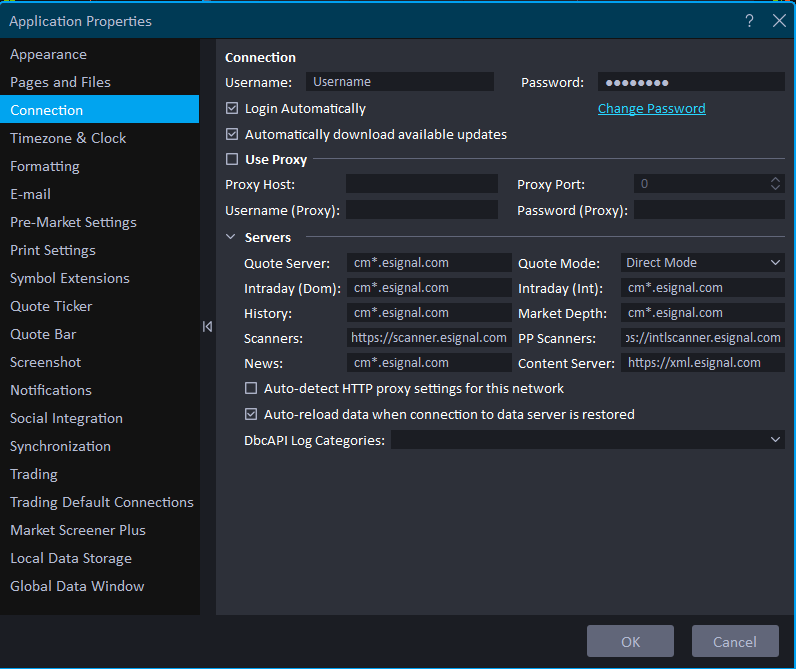Open Formatting settings
This screenshot has height=669, width=796.
100,166
